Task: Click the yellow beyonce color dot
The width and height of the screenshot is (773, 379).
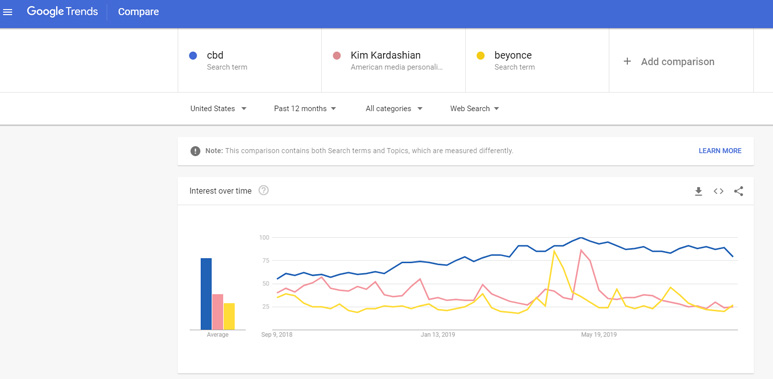Action: (x=481, y=56)
